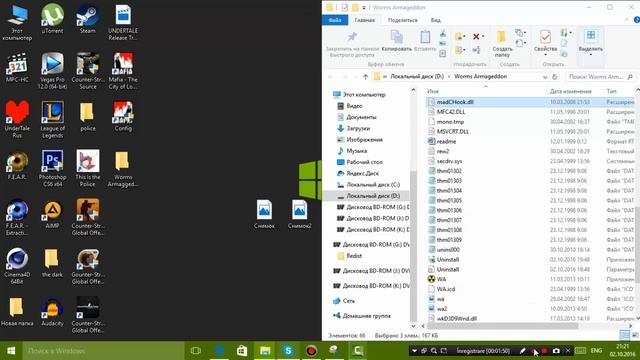Click Windows Store taskbar icon
Image resolution: width=640 pixels, height=360 pixels.
pos(242,351)
